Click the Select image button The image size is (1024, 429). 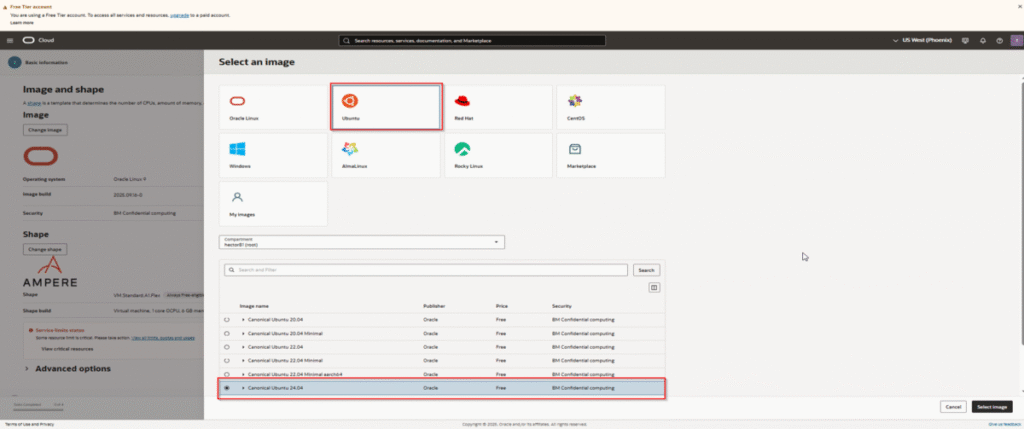(992, 407)
